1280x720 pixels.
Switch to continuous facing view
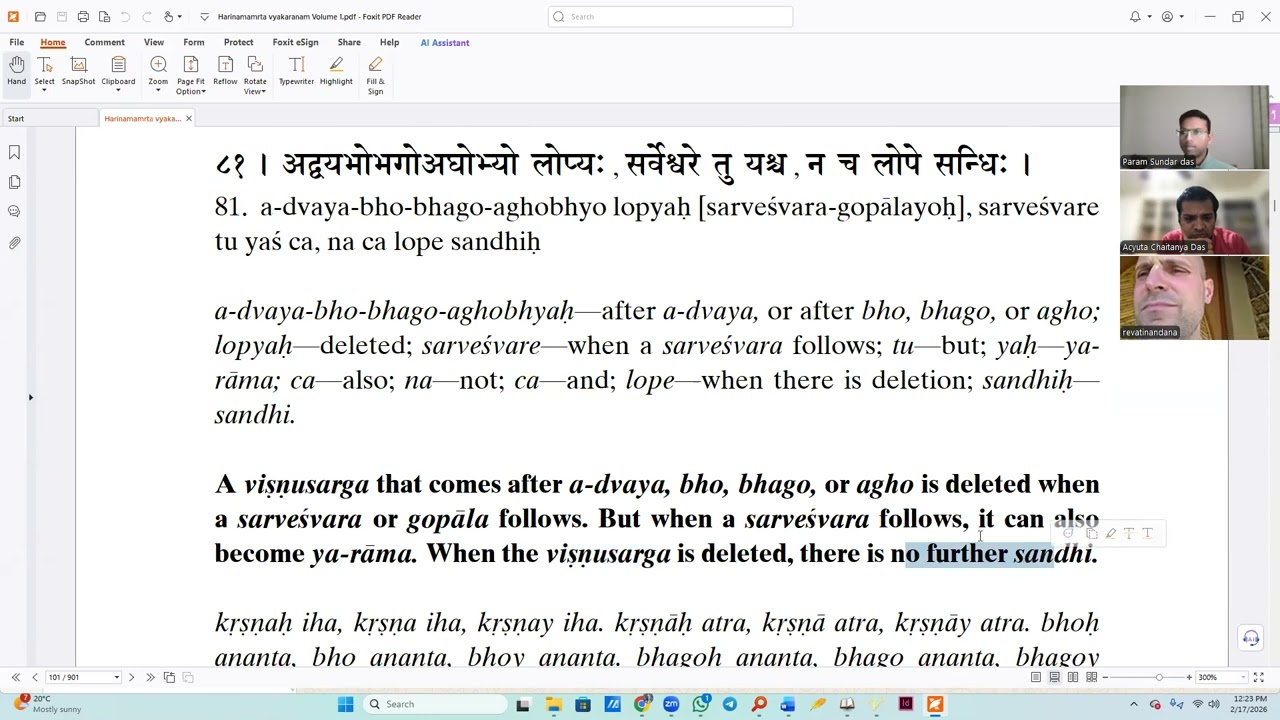point(1092,677)
